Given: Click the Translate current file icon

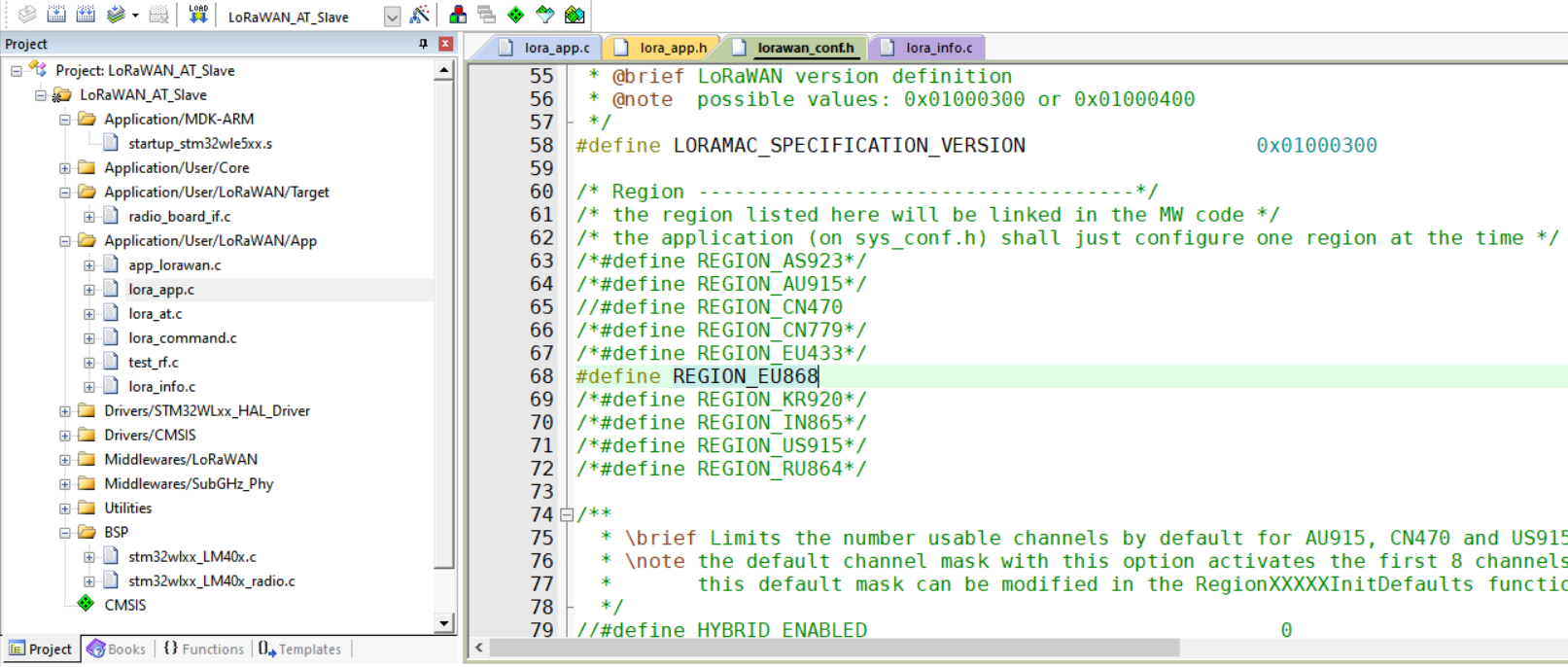Looking at the screenshot, I should tap(27, 15).
